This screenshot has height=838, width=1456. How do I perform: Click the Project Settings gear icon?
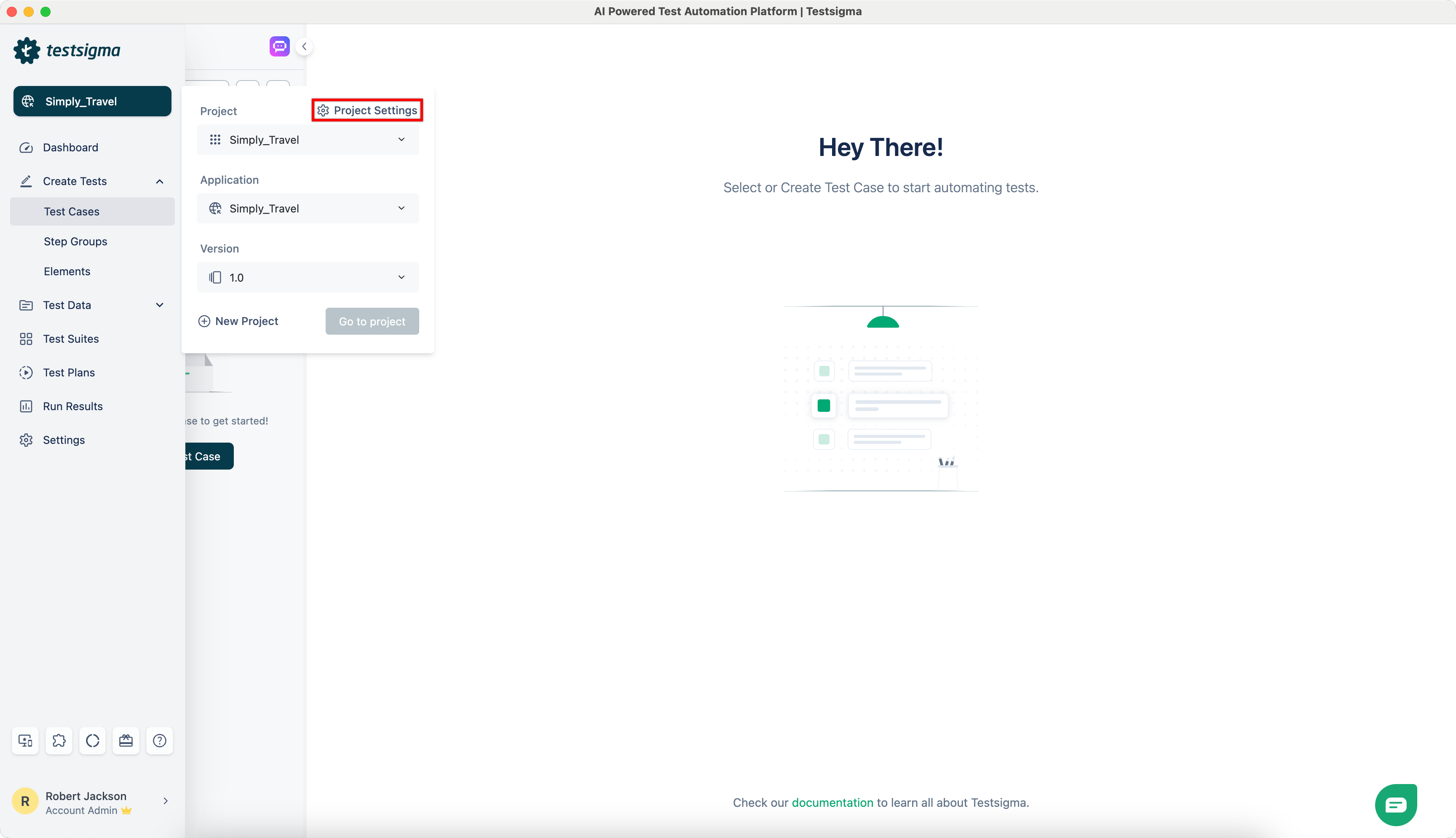(x=323, y=110)
